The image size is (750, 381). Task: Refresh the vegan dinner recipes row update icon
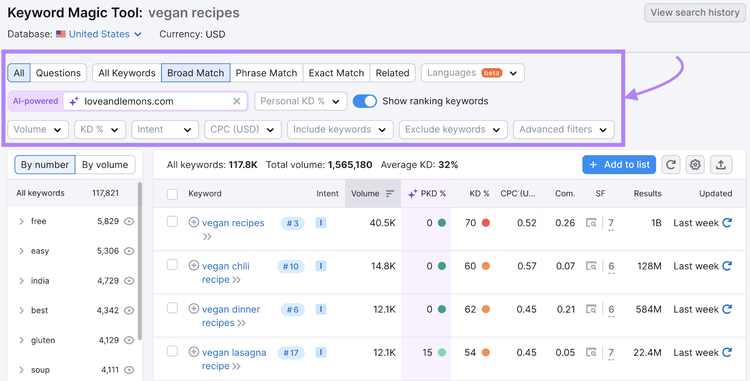pos(727,309)
